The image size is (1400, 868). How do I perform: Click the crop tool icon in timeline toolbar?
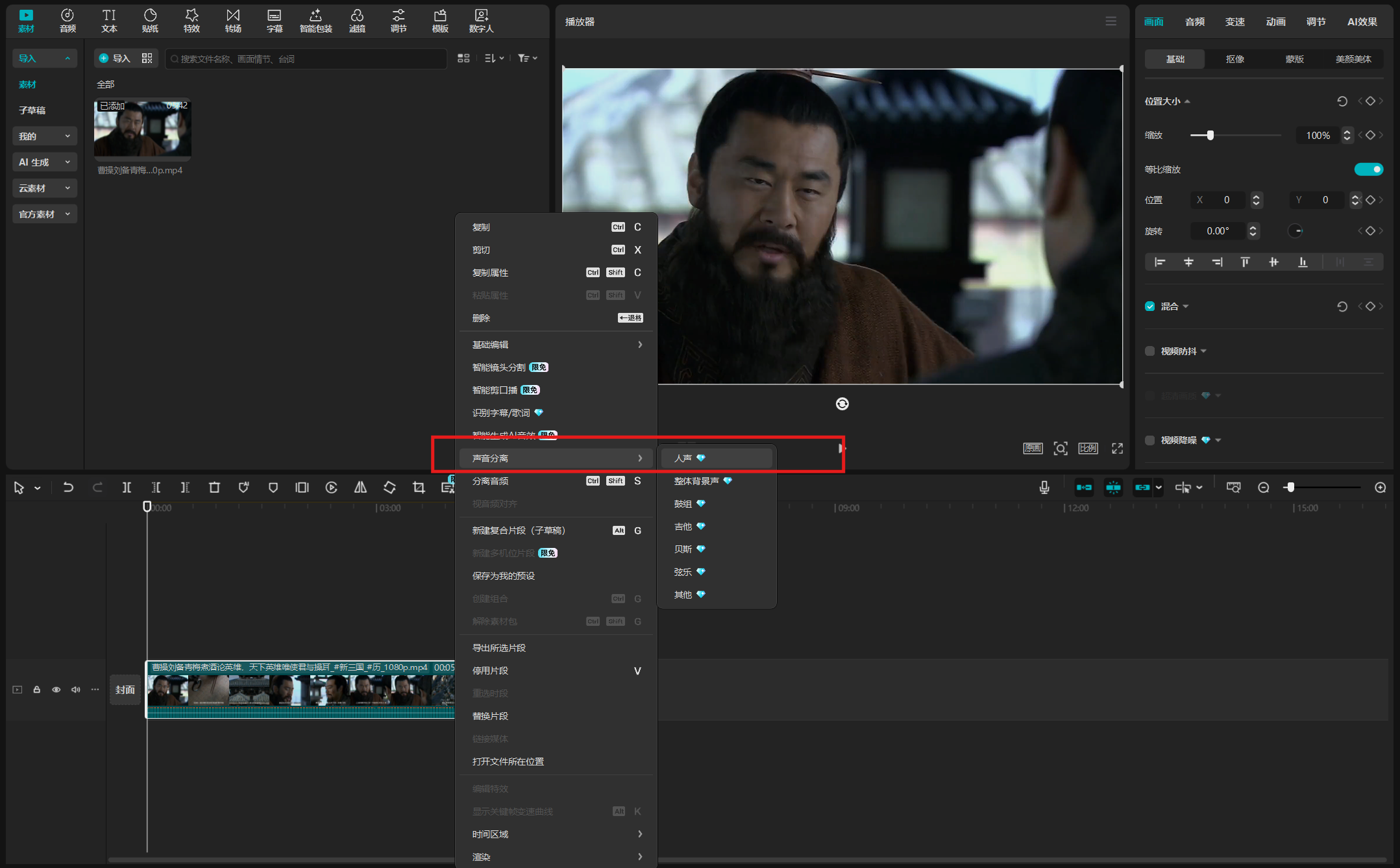tap(419, 488)
